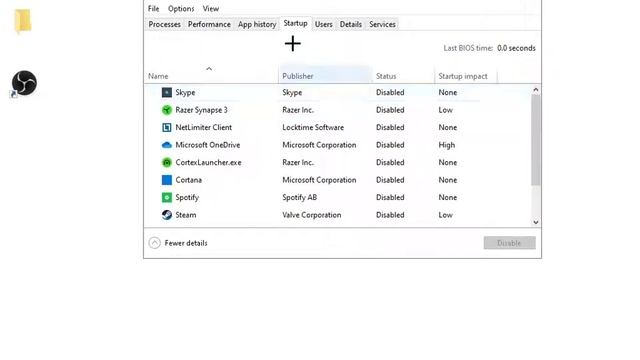This screenshot has height=360, width=640.
Task: Click the Low impact value for Razer Synapse 3
Action: tap(445, 110)
